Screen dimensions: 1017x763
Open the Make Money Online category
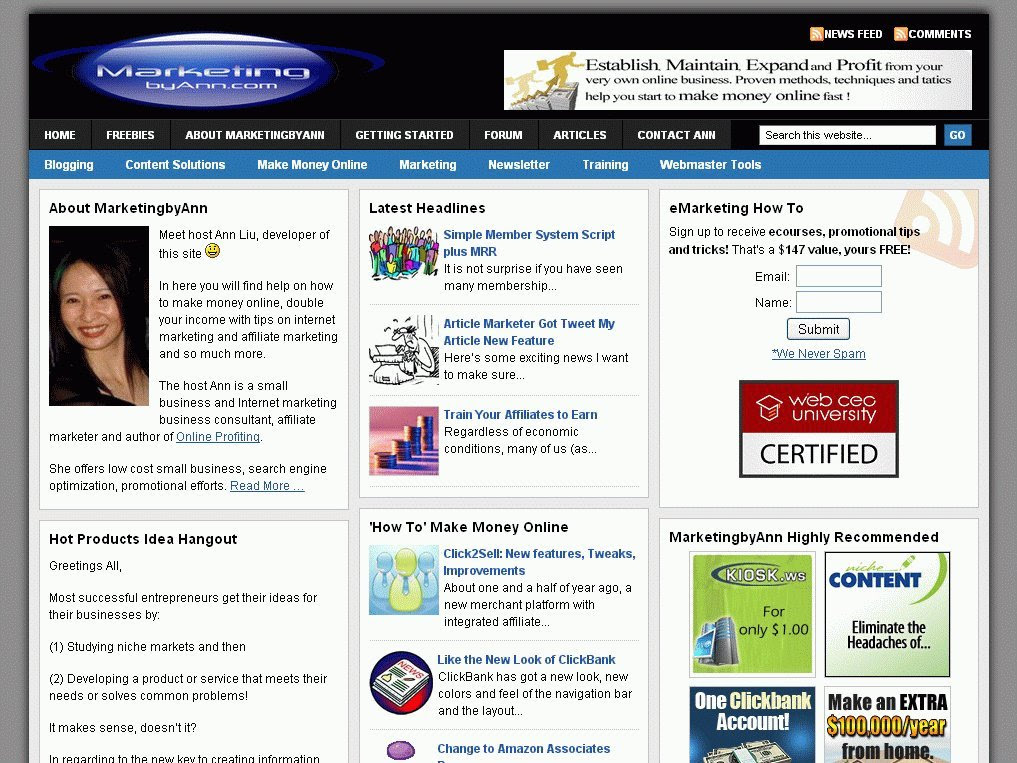312,165
